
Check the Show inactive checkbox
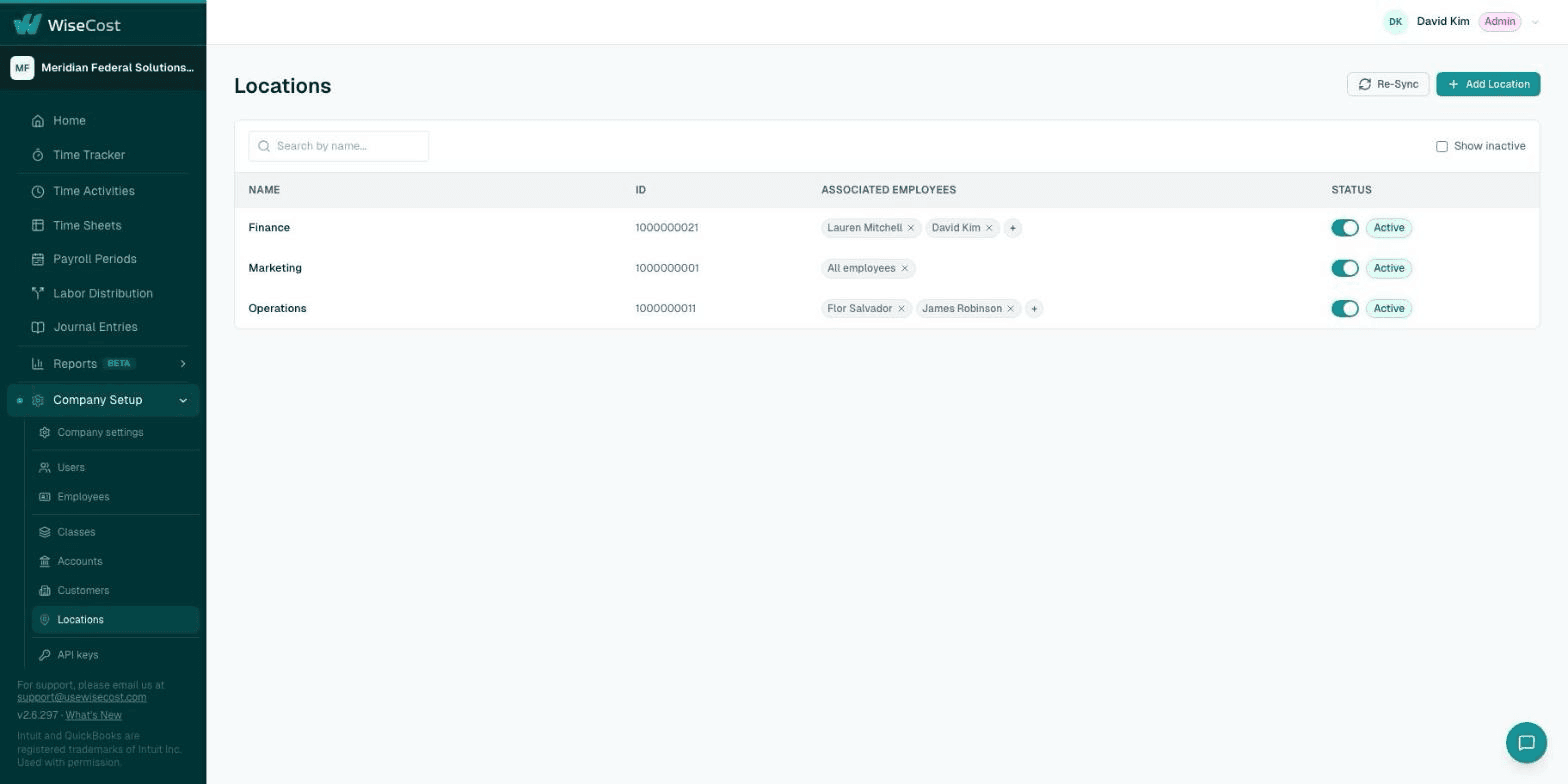(x=1442, y=147)
